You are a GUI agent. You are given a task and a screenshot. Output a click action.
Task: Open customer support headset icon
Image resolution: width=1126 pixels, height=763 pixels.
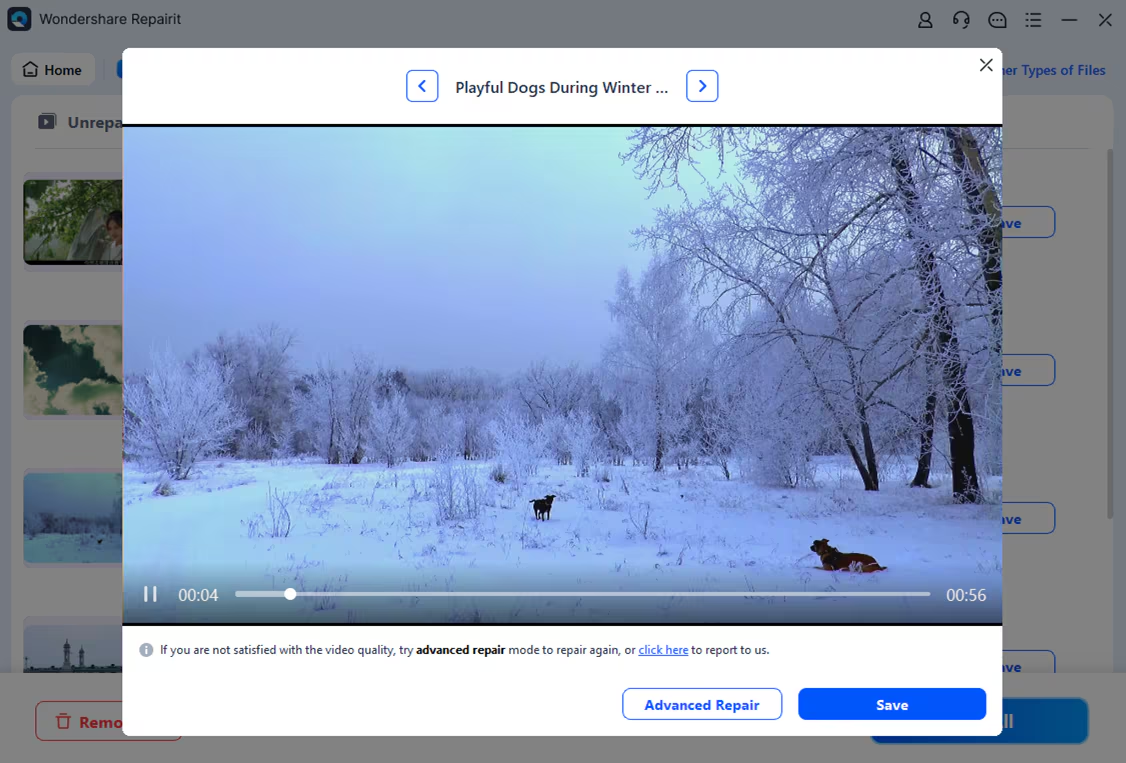click(x=961, y=20)
